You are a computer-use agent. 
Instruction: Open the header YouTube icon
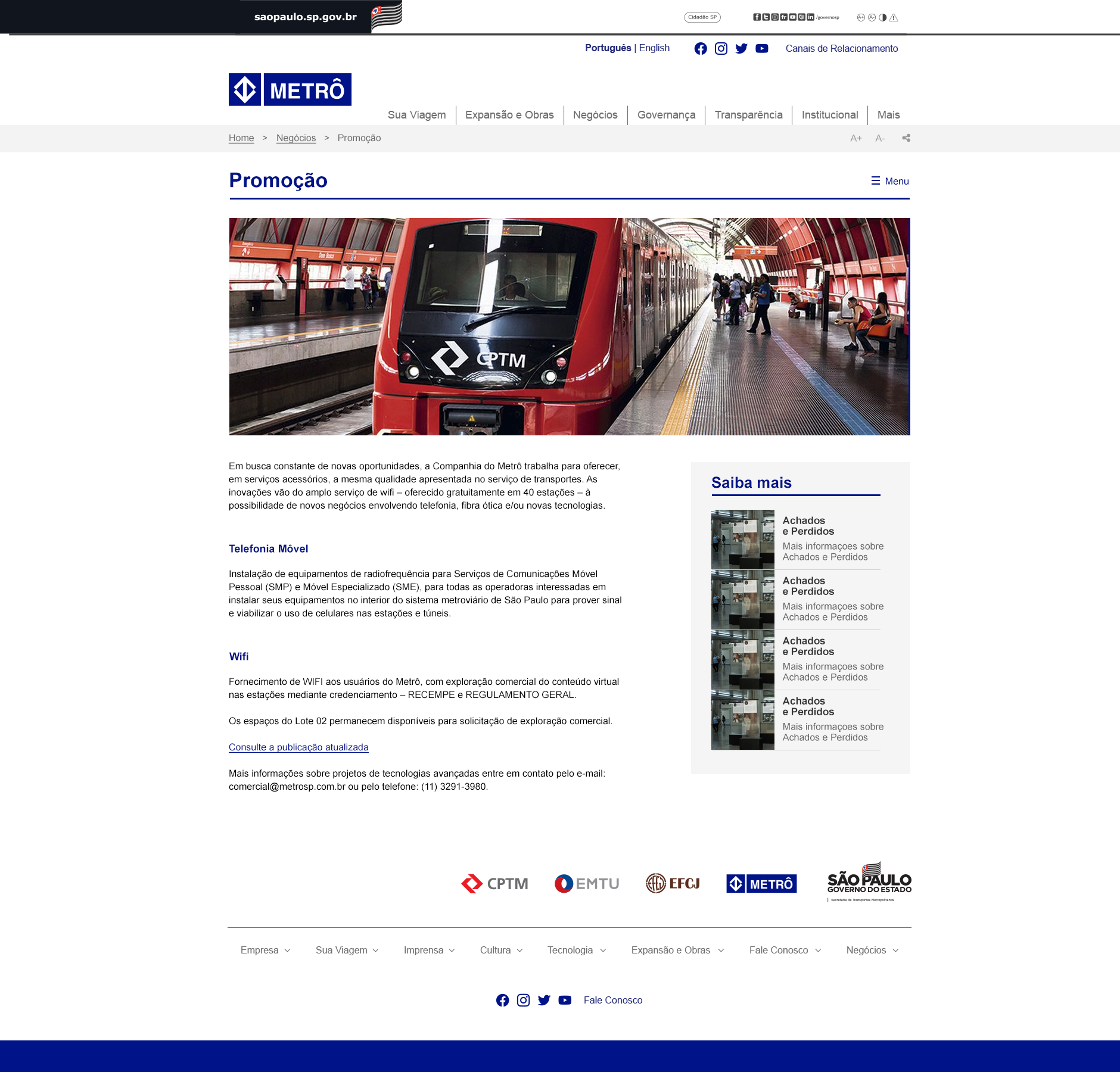pos(761,49)
